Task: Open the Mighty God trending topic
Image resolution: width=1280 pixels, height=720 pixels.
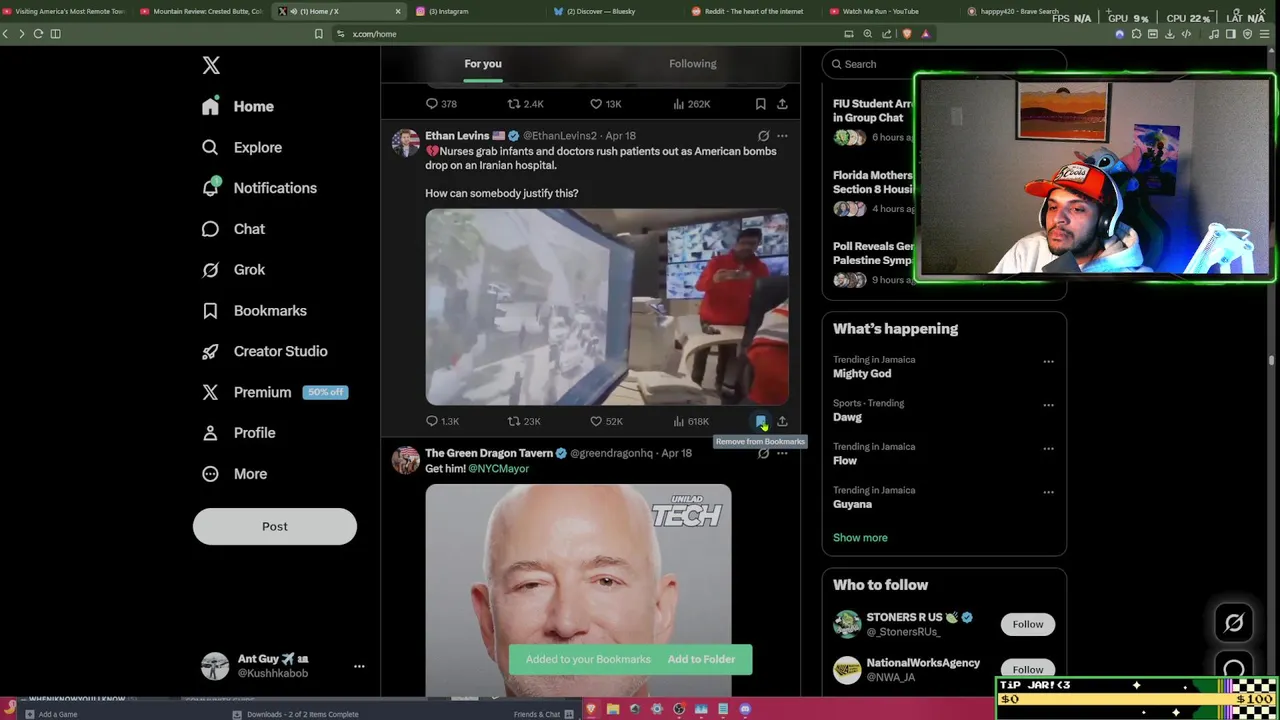Action: pos(862,374)
